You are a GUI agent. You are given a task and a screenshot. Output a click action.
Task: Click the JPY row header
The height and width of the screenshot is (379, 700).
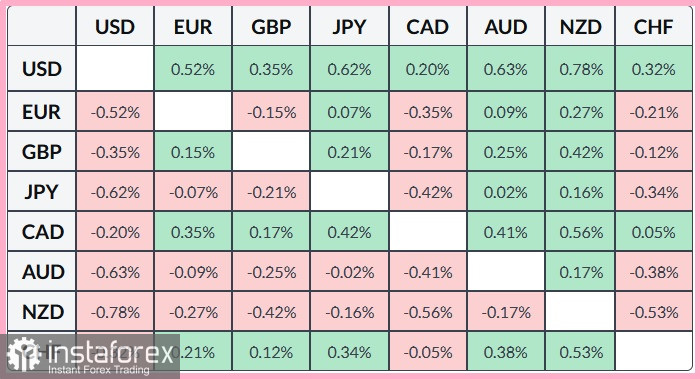coord(42,192)
